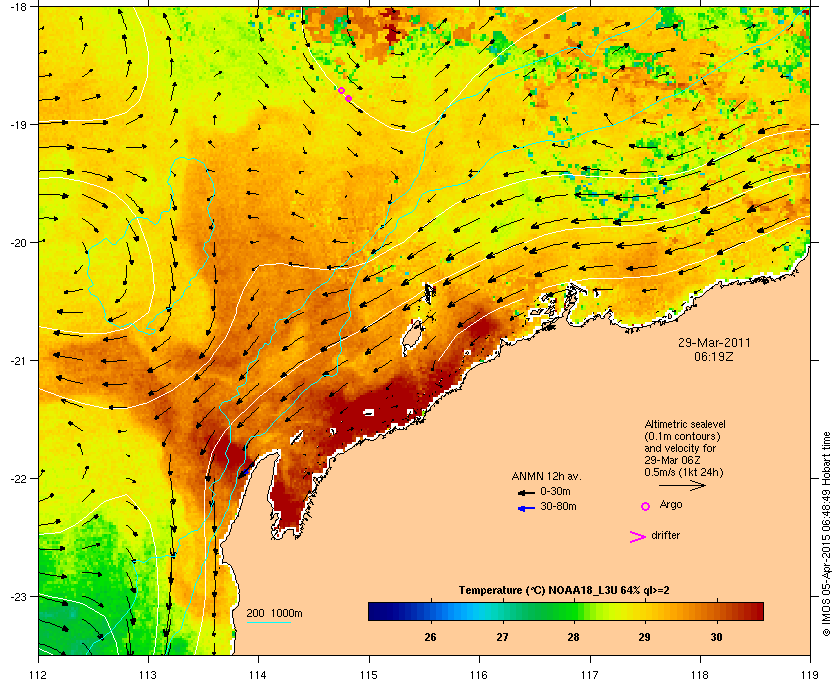Click the dark red end of the temperature colorbar
840x680 pixels.
point(756,611)
